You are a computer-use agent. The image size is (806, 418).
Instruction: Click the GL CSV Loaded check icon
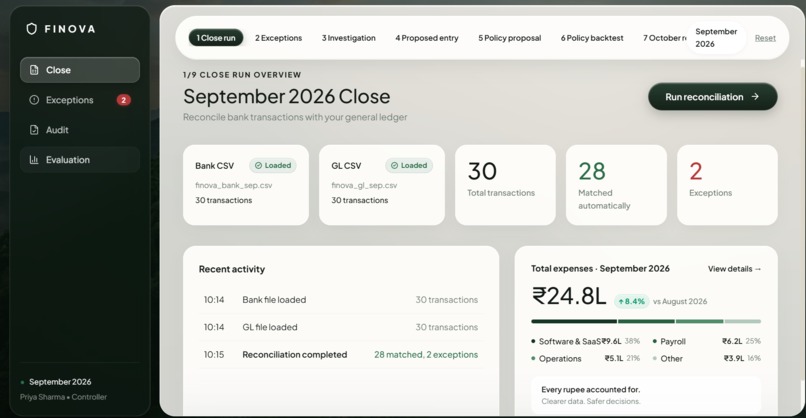(394, 166)
